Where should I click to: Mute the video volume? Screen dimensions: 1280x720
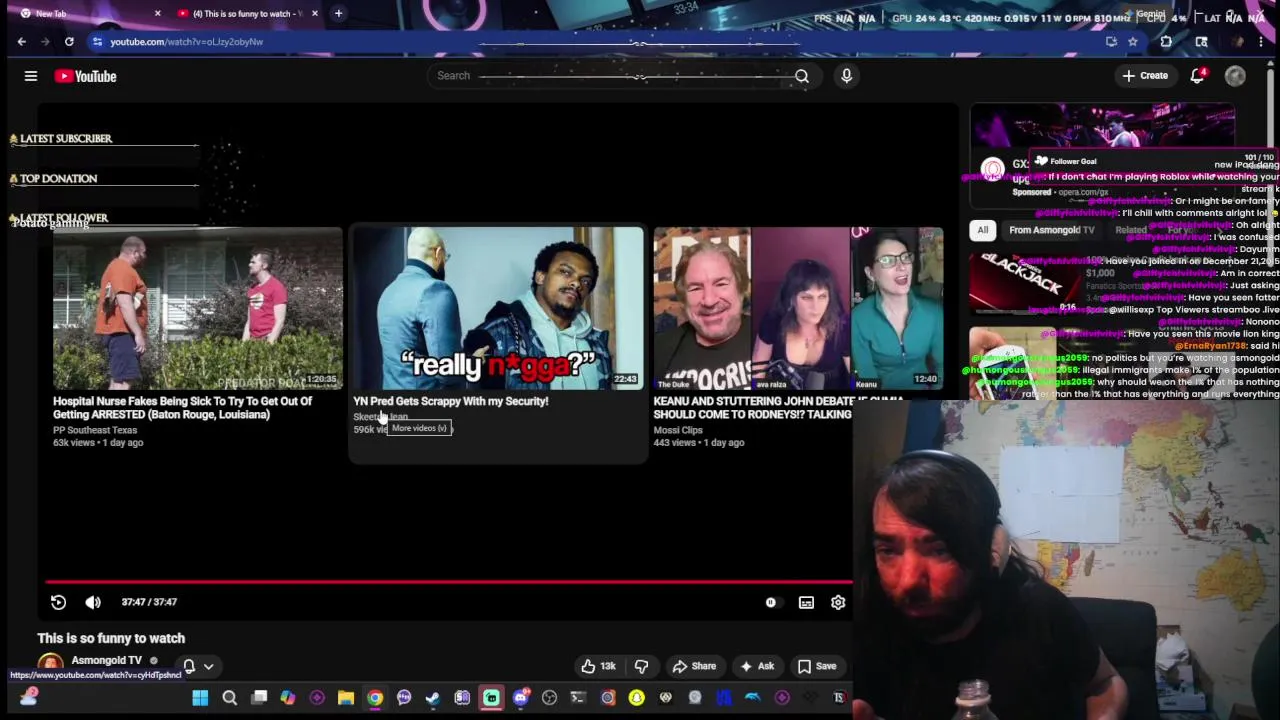pos(93,602)
